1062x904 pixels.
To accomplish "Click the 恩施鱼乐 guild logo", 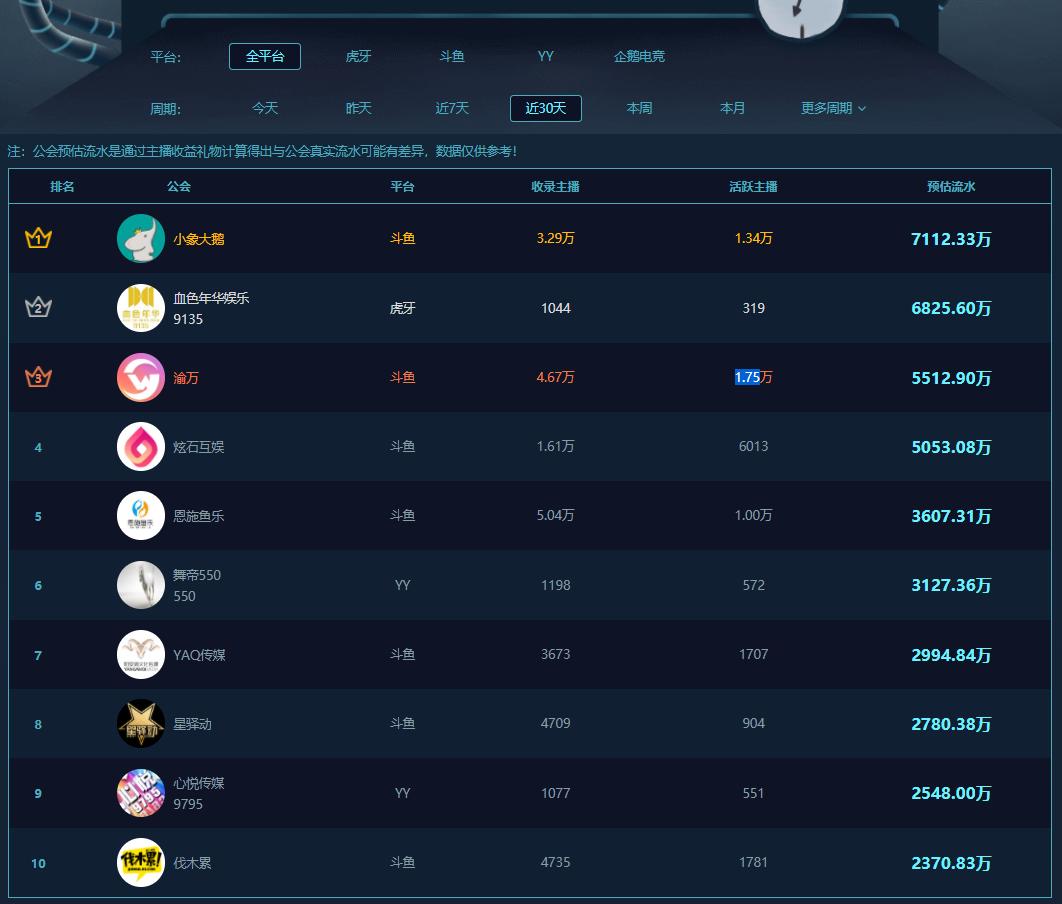I will (141, 516).
